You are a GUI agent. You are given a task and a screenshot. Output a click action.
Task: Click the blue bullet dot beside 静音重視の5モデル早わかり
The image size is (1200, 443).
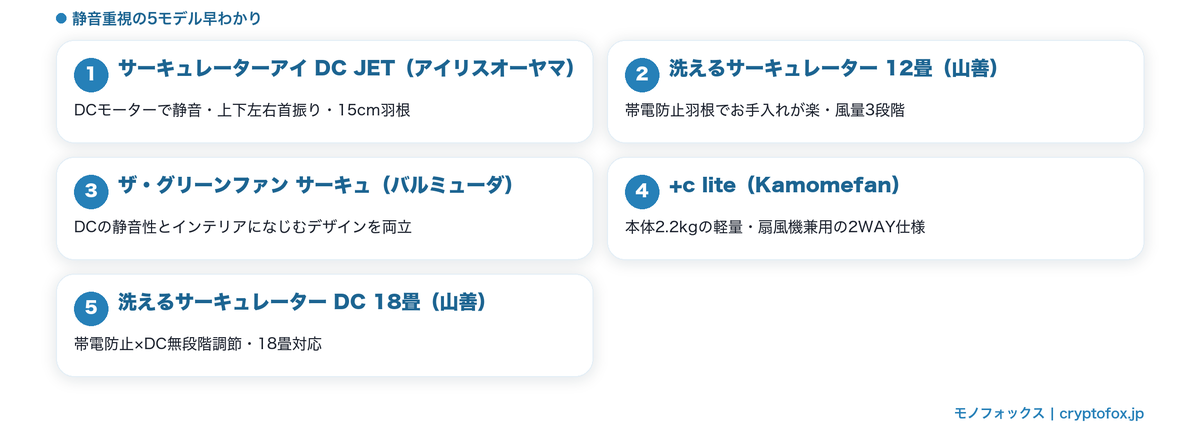coord(61,18)
